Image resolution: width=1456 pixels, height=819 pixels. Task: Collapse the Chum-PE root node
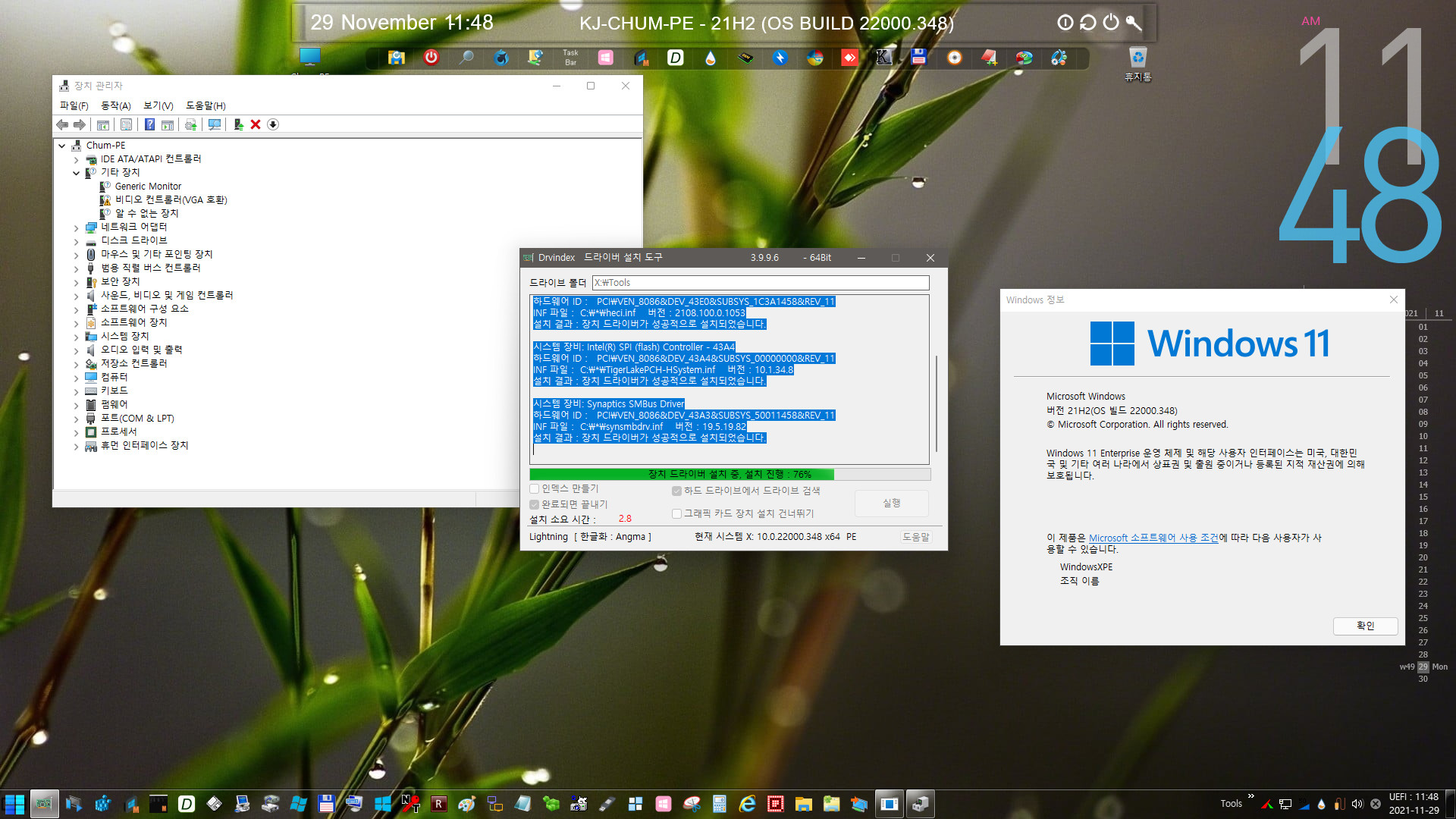[62, 146]
